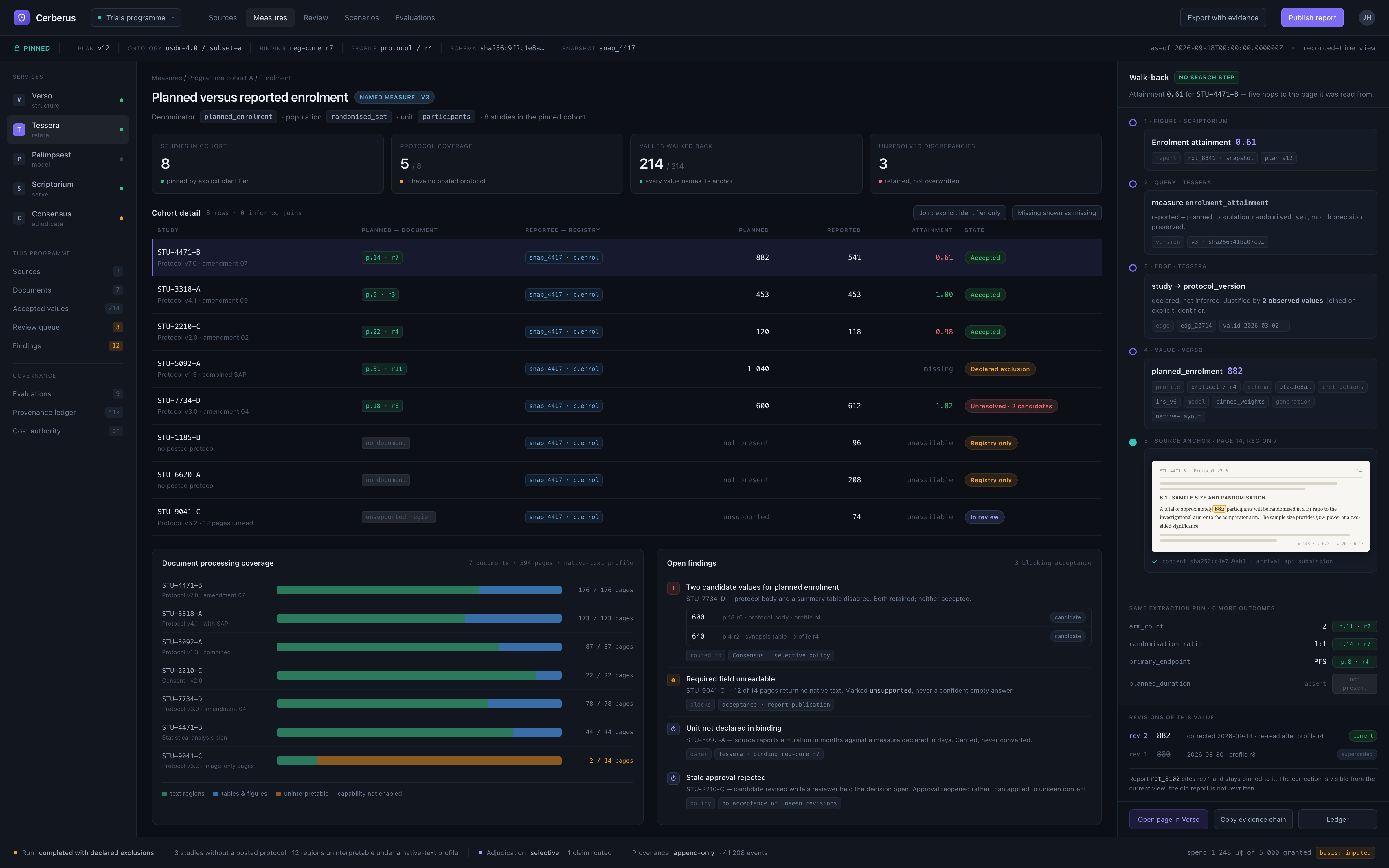Open Evaluations under Governance
Image resolution: width=1389 pixels, height=868 pixels.
click(x=68, y=394)
